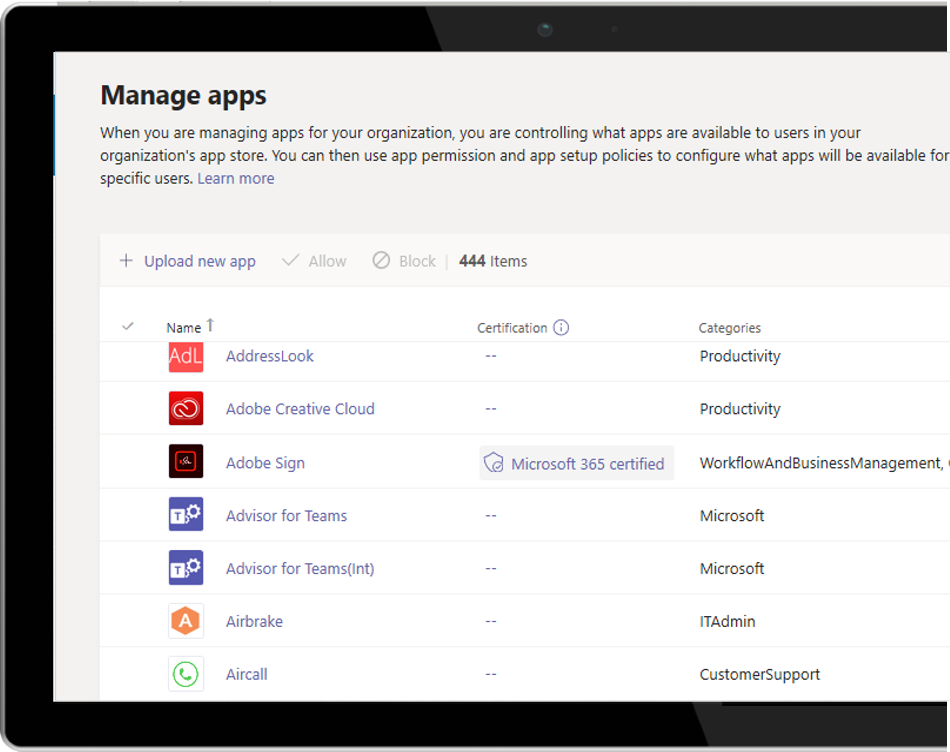The image size is (950, 752).
Task: Toggle the select-all checkmark in header
Action: click(128, 326)
